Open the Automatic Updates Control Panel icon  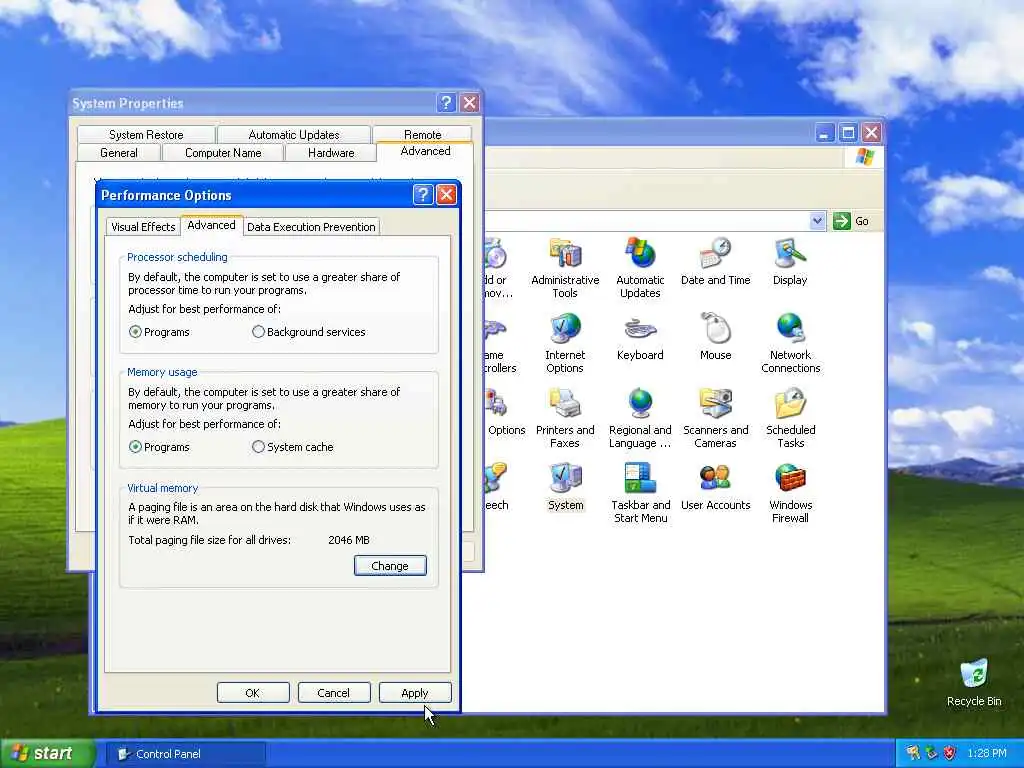tap(640, 268)
